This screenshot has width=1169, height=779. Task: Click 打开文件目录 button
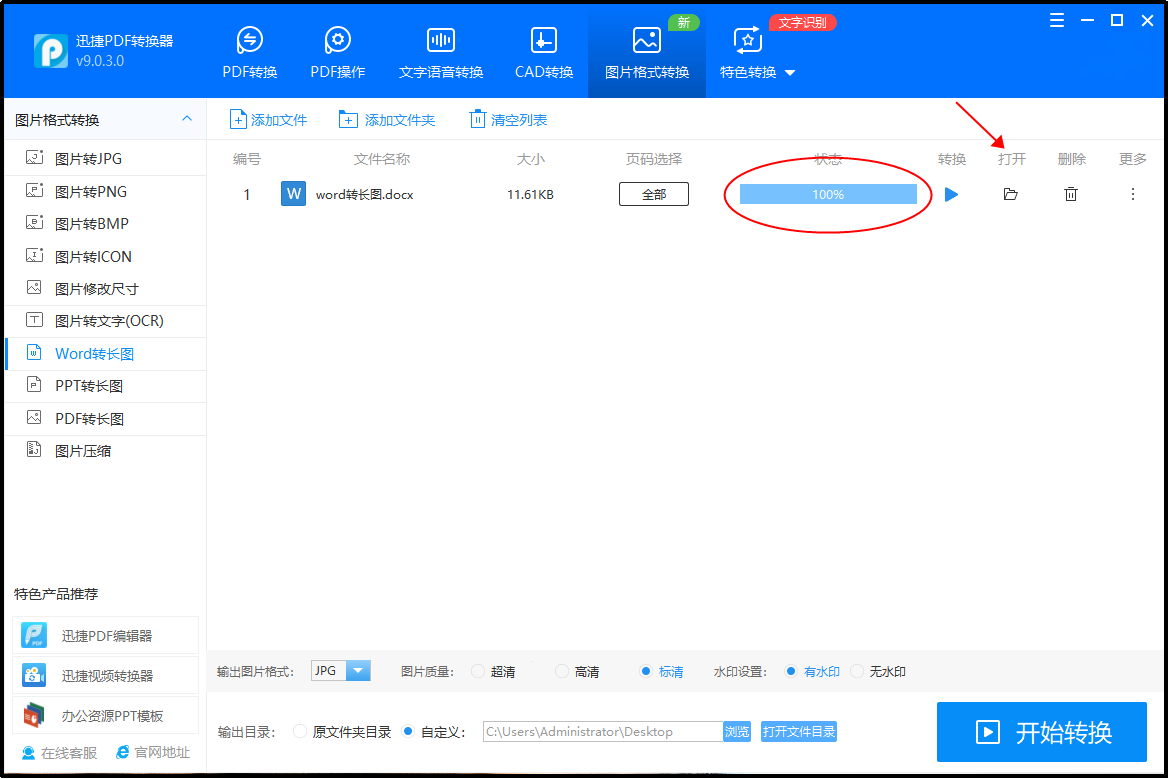point(798,732)
